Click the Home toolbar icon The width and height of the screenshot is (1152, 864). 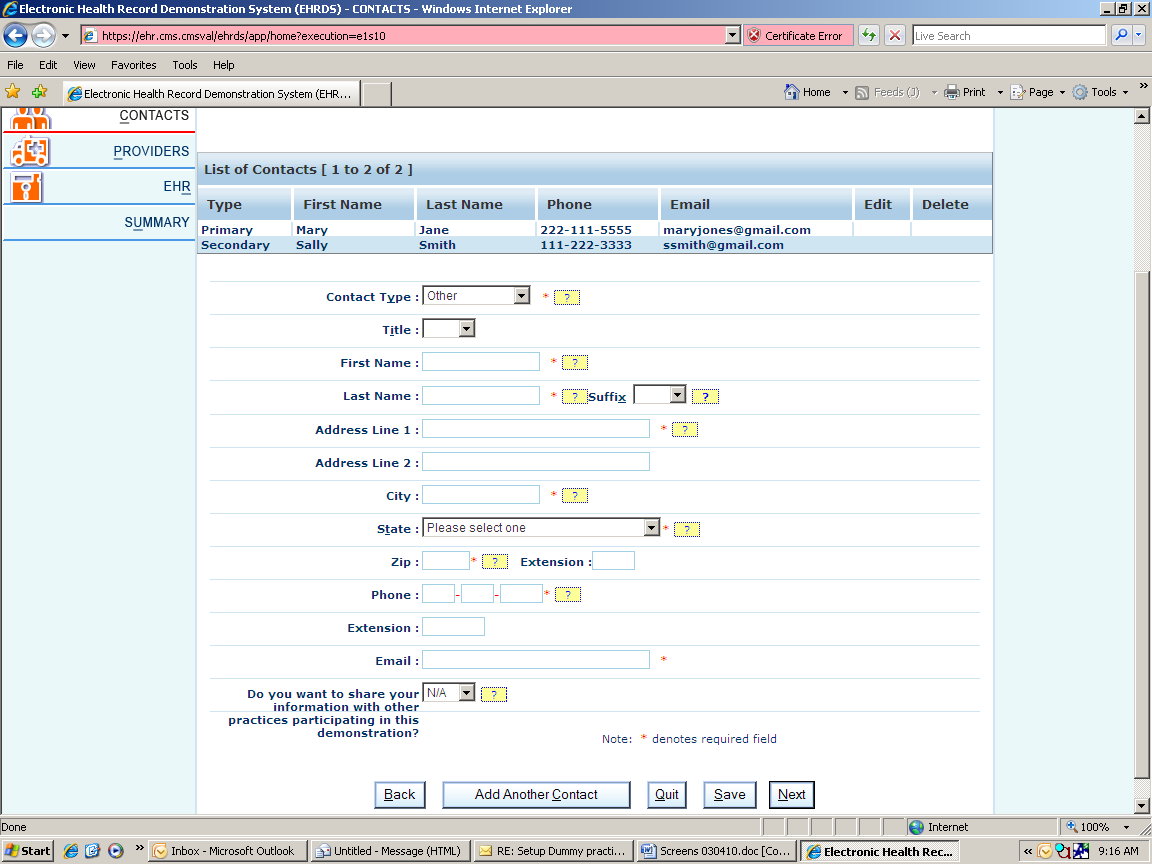791,92
